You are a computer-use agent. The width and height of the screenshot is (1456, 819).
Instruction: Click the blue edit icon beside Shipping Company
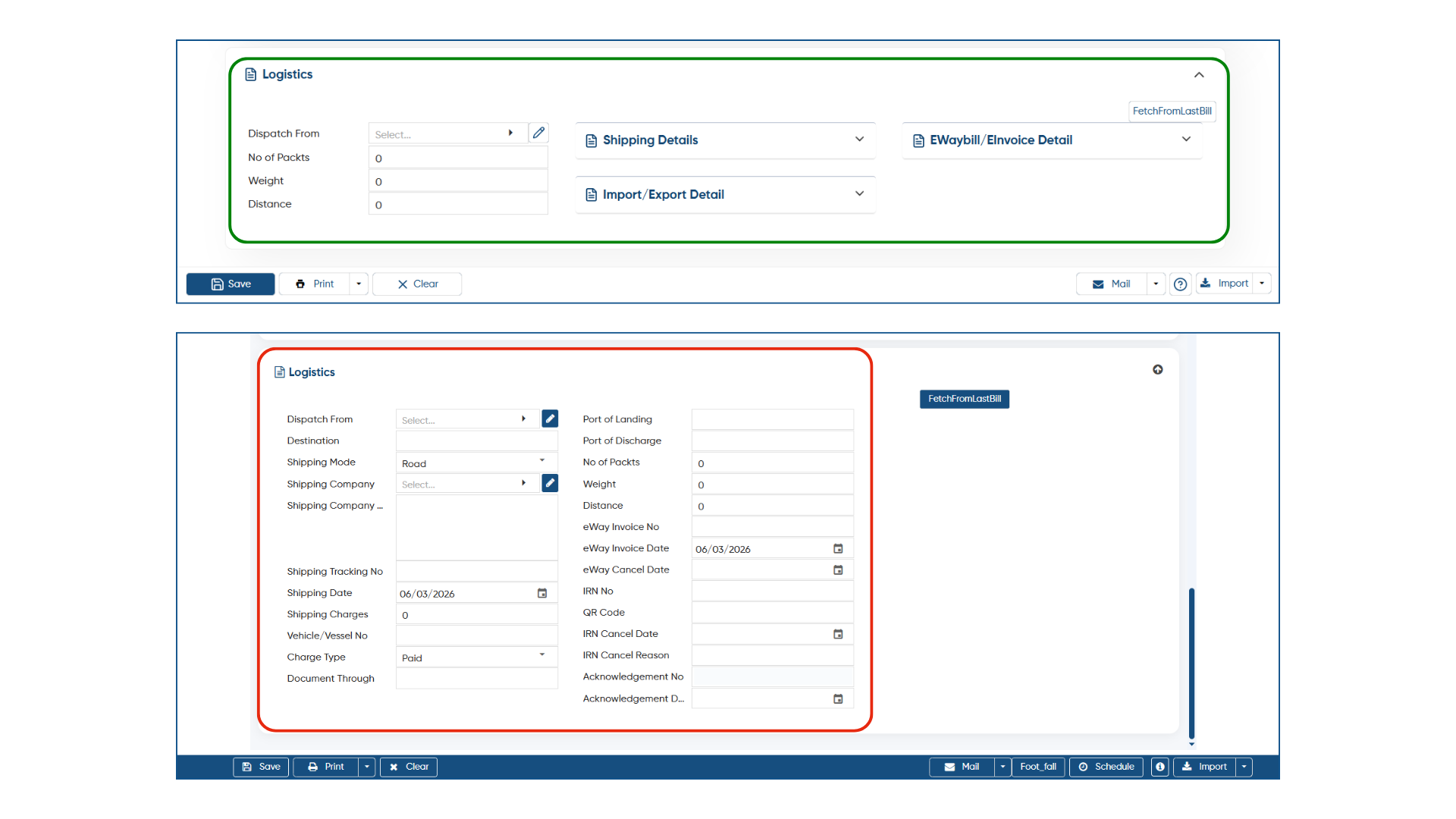tap(550, 483)
